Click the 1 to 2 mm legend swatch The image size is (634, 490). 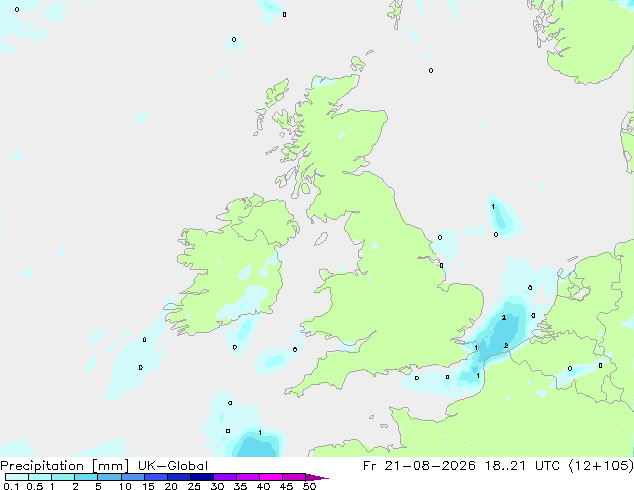(63, 477)
